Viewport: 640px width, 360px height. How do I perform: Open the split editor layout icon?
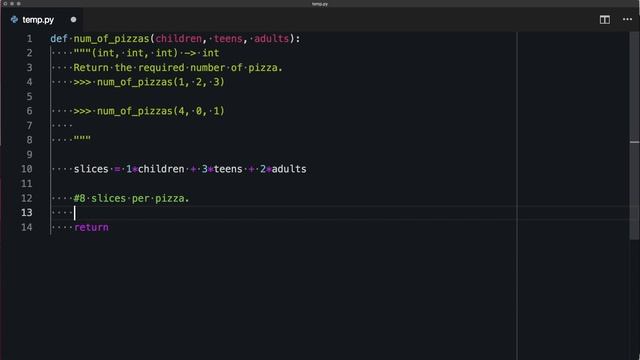click(604, 20)
